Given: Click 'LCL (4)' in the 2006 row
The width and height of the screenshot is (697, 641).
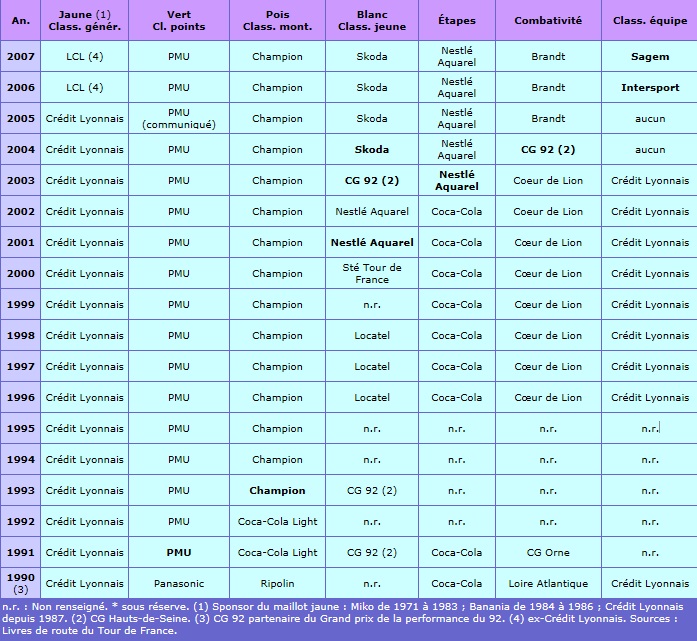Looking at the screenshot, I should (x=84, y=88).
